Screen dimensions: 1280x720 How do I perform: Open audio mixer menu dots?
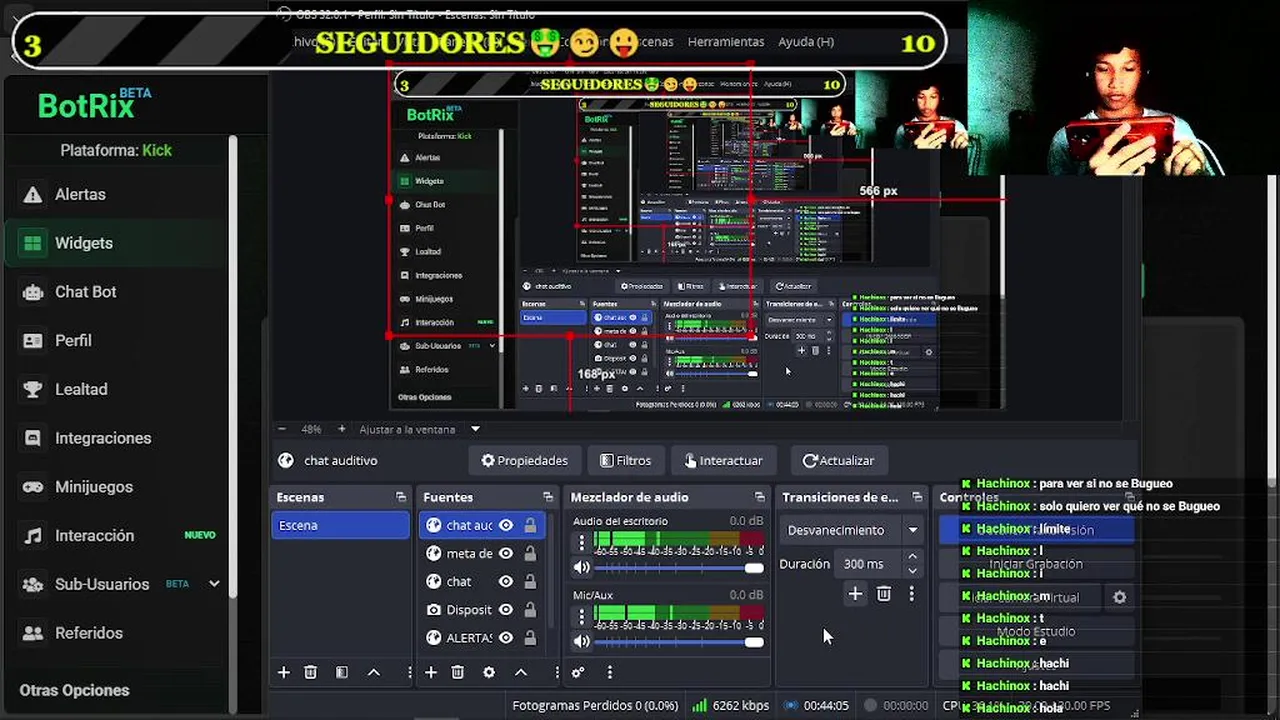tap(609, 672)
